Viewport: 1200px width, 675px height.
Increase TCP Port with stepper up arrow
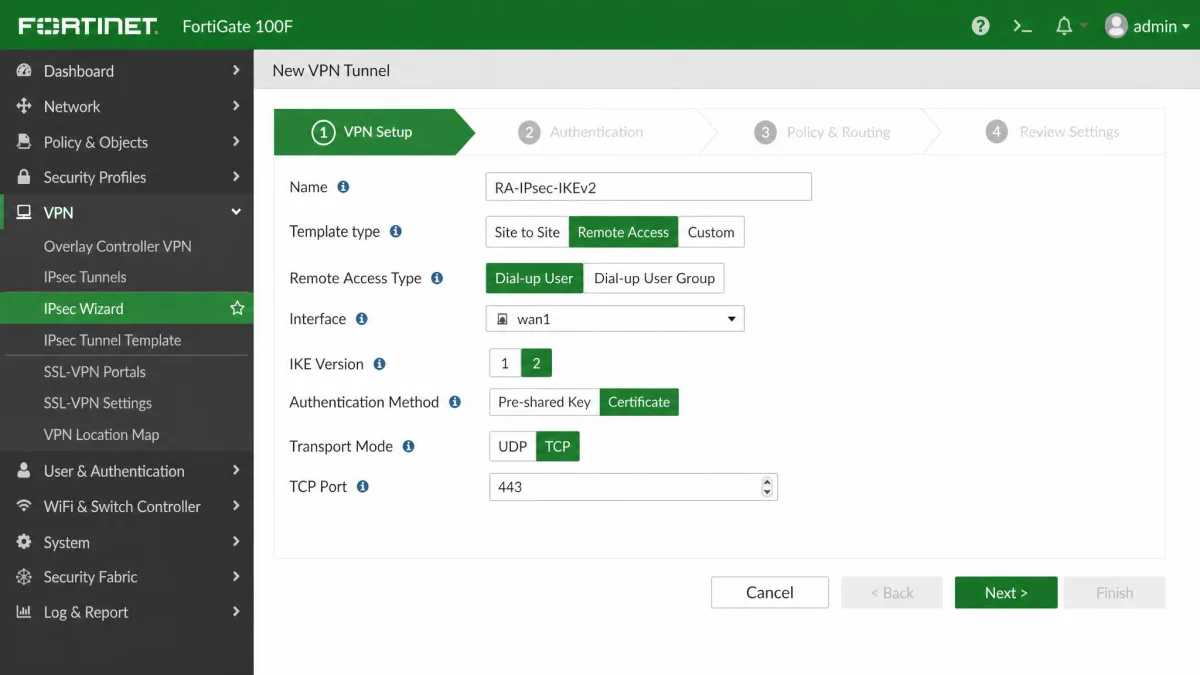pos(767,481)
